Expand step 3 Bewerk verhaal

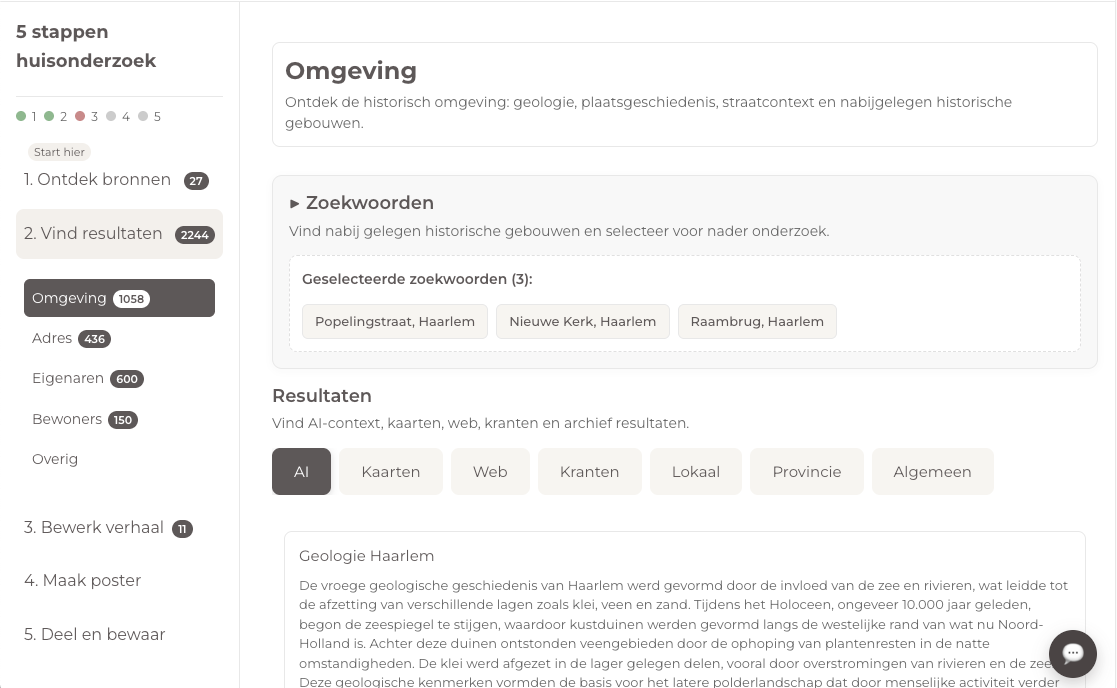(x=94, y=528)
